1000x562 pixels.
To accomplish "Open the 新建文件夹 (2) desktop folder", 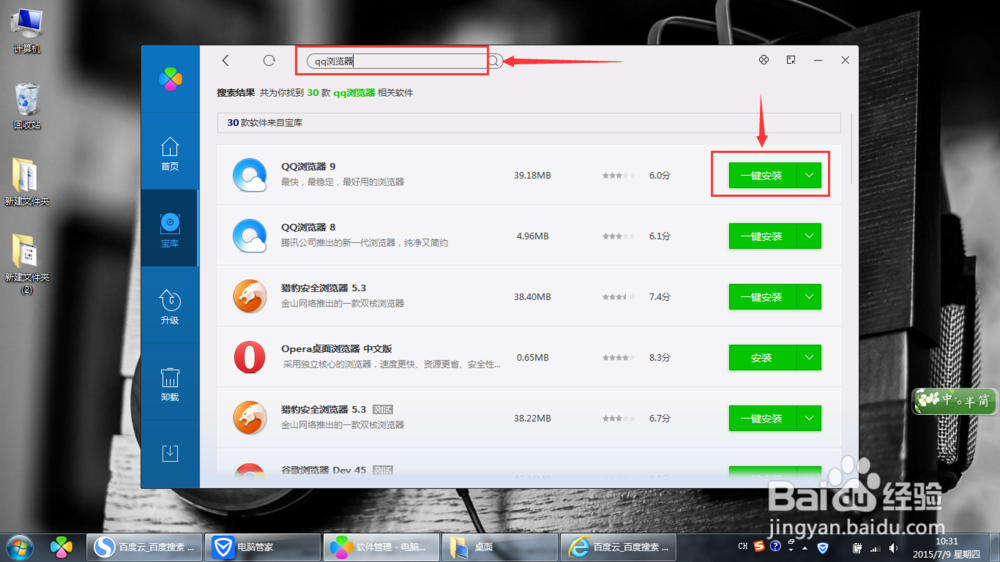I will click(26, 264).
